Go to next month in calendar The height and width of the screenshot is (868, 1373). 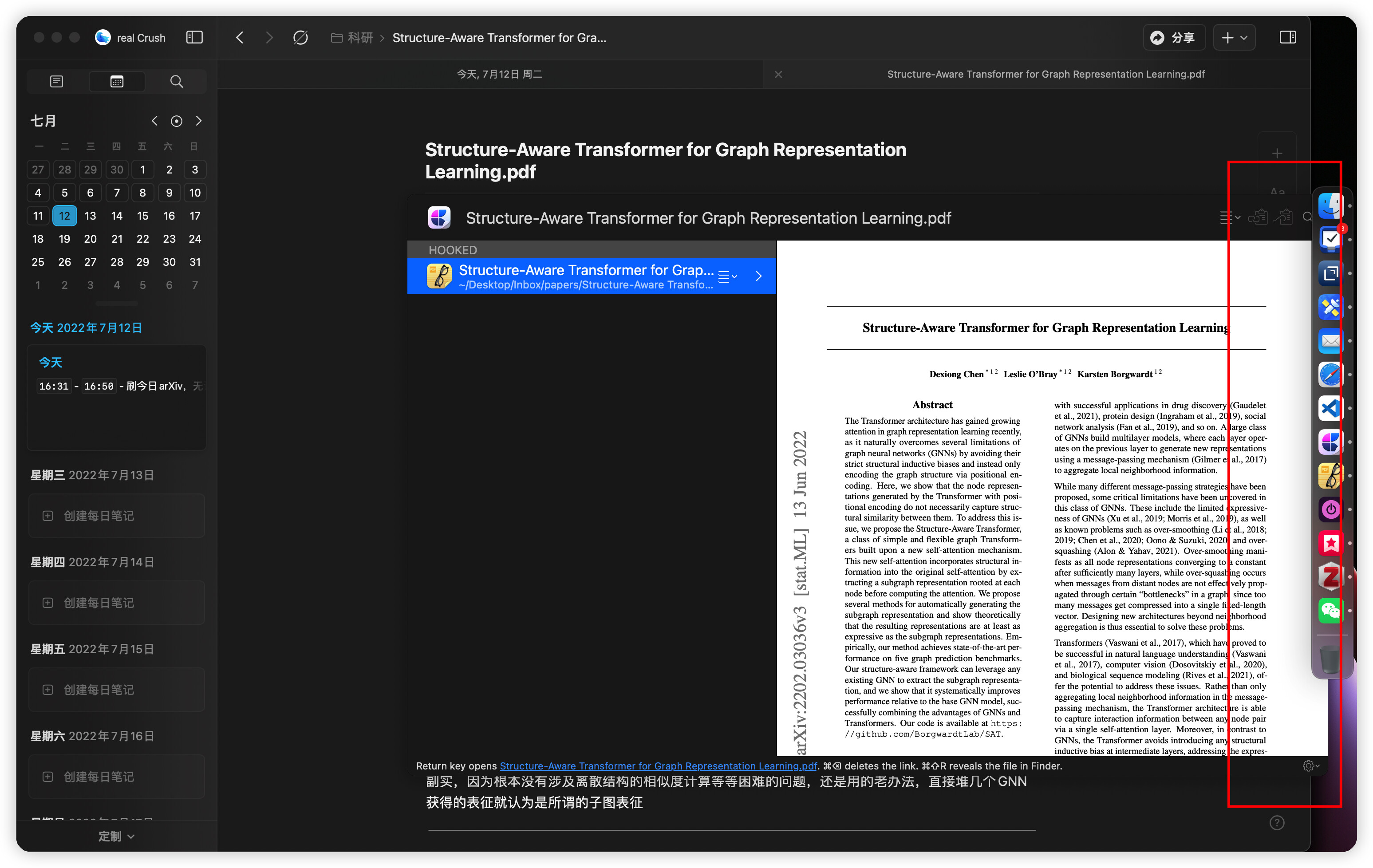point(198,121)
